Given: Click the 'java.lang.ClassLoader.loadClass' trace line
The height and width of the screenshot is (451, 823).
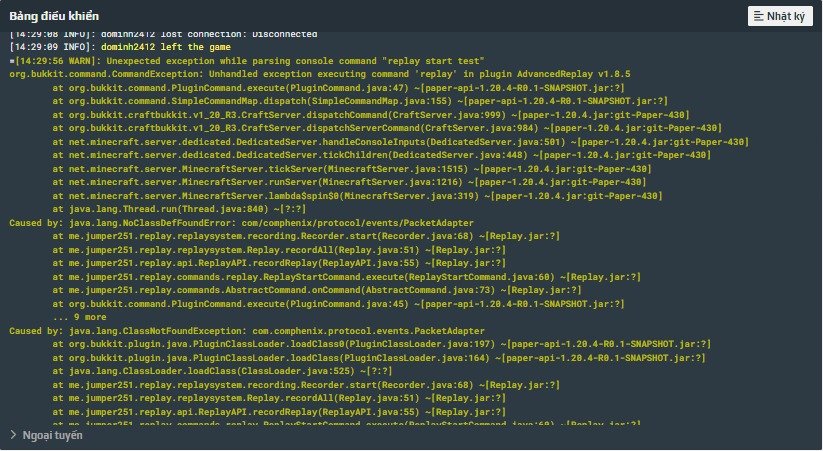Looking at the screenshot, I should click(x=222, y=371).
